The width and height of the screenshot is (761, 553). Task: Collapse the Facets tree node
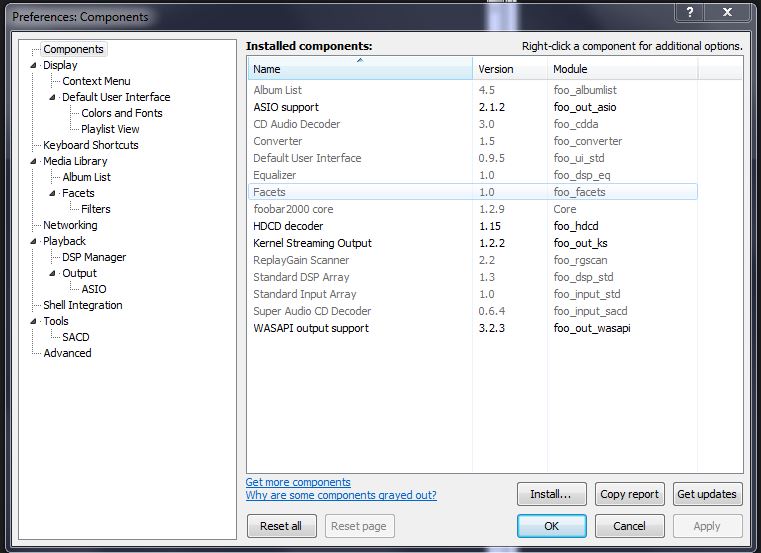[x=52, y=193]
